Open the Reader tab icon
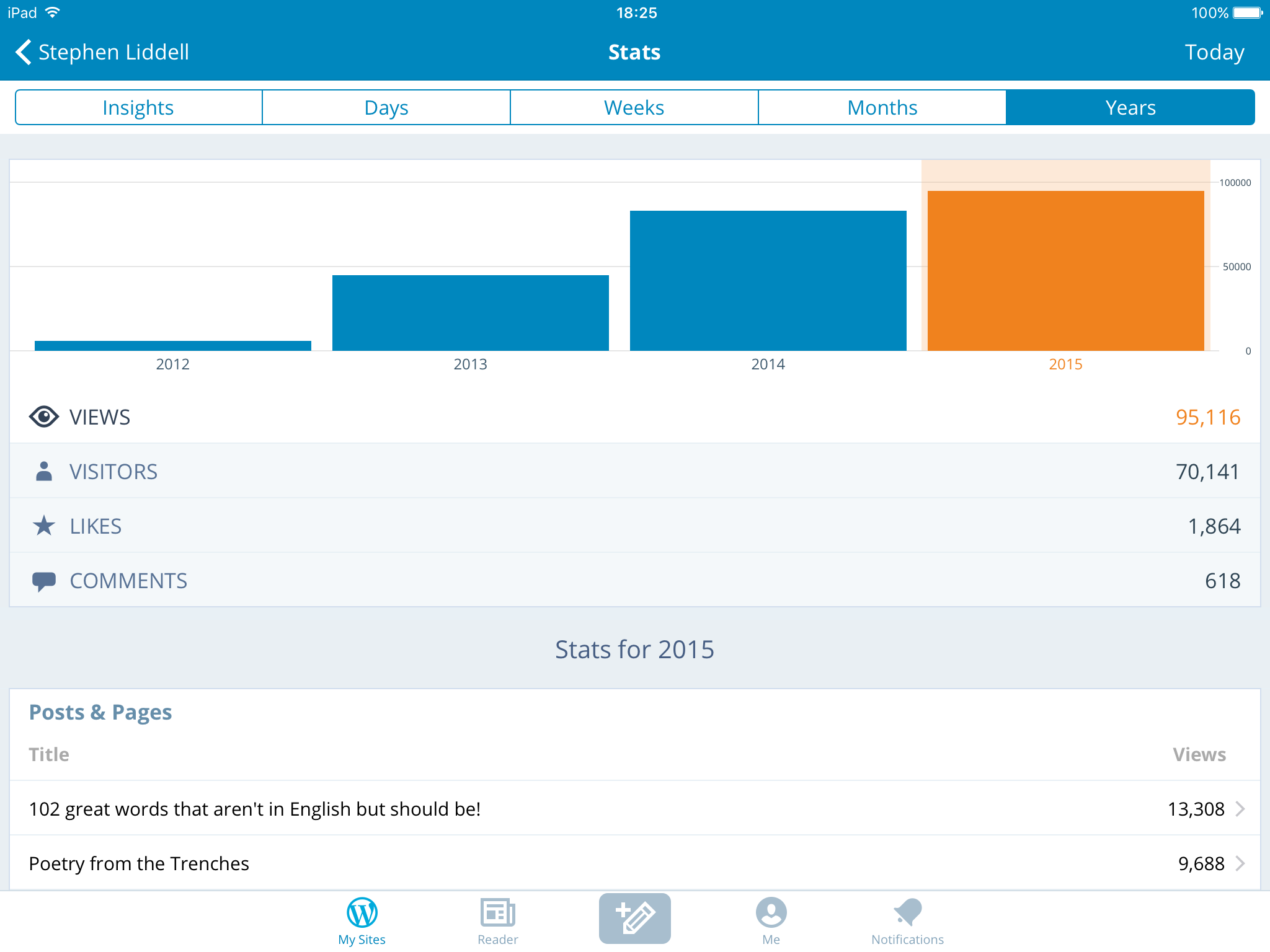The image size is (1270, 952). pos(497,912)
